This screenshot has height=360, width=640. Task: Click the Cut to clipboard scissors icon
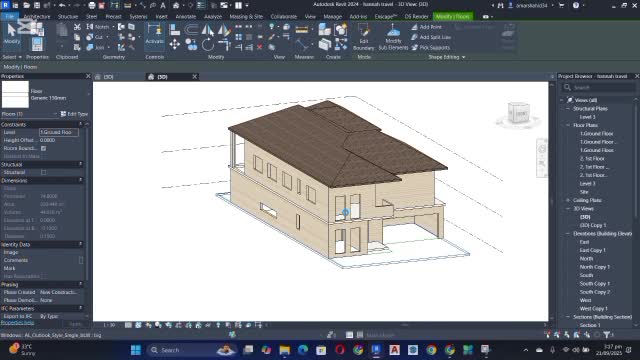click(77, 27)
